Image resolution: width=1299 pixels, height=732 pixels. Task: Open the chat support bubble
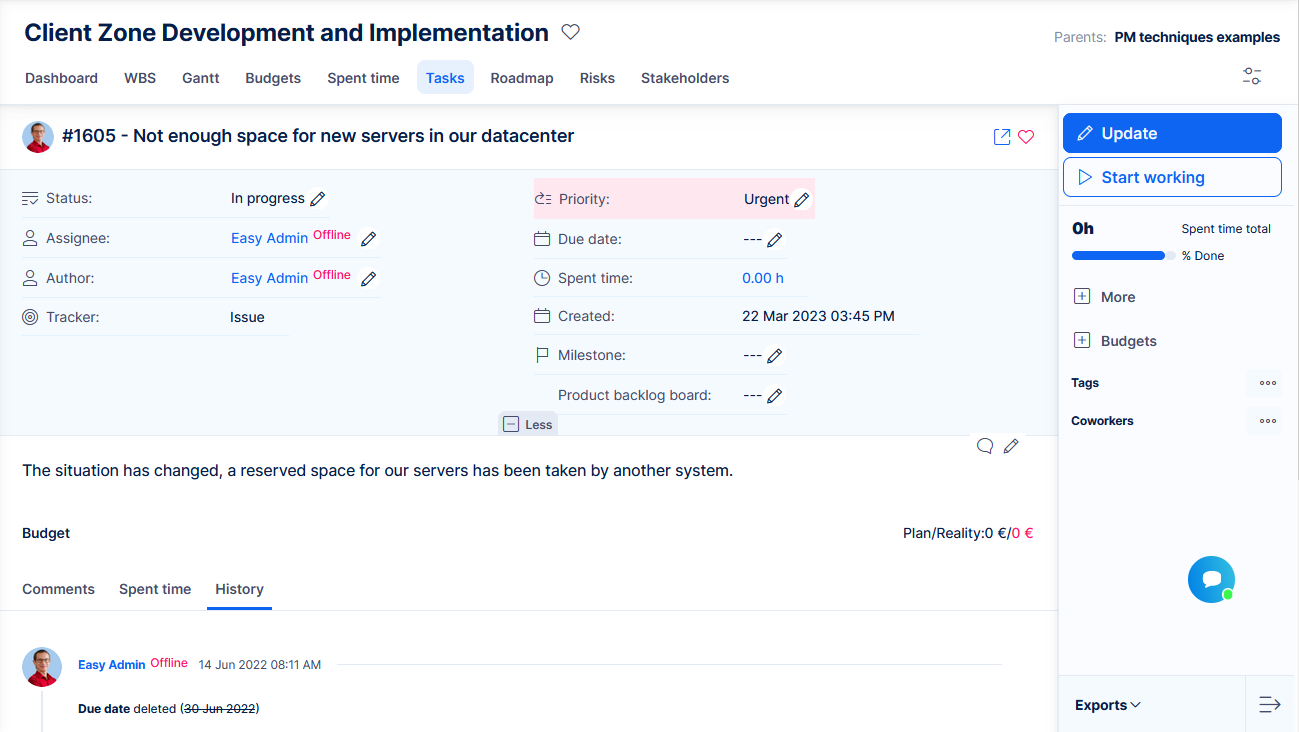pyautogui.click(x=1211, y=579)
